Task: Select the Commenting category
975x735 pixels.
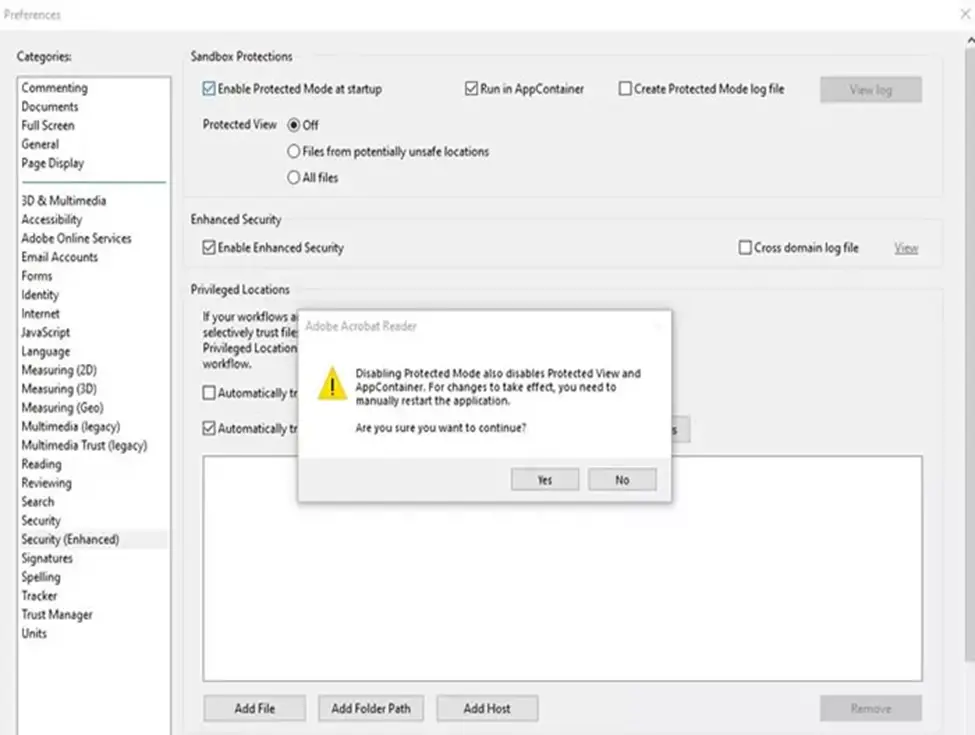Action: coord(54,88)
